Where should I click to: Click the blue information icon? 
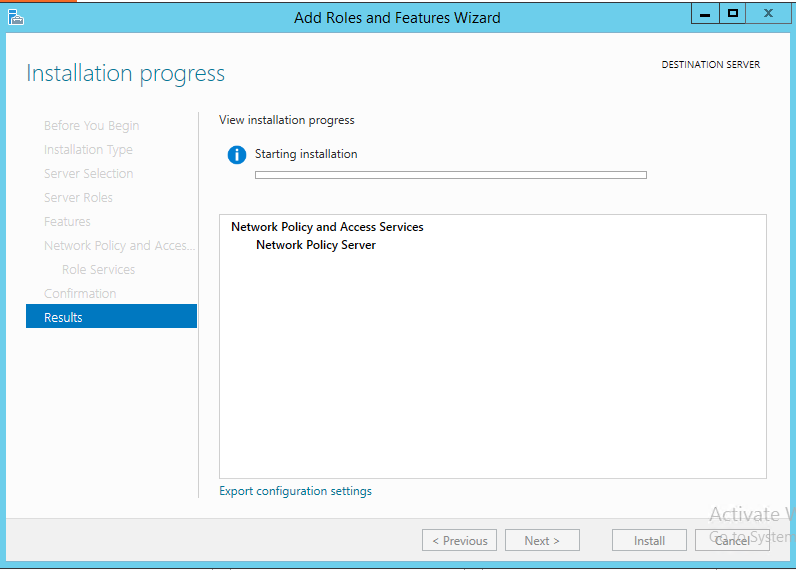[x=236, y=155]
